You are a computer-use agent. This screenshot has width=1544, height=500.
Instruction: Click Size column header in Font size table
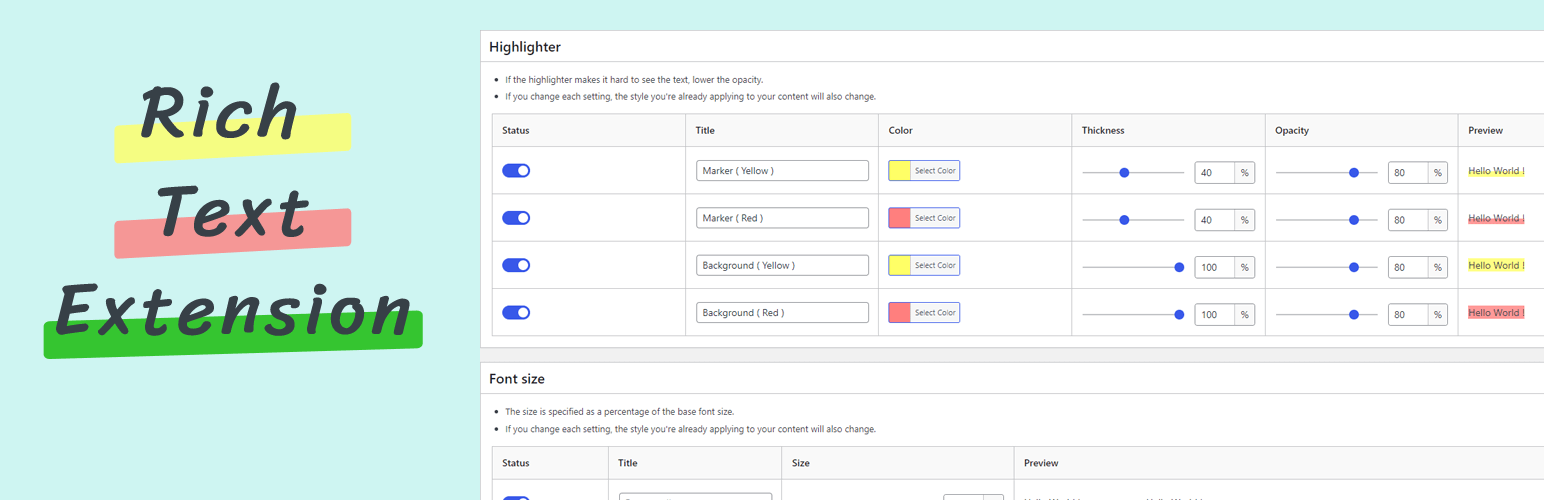pos(801,463)
